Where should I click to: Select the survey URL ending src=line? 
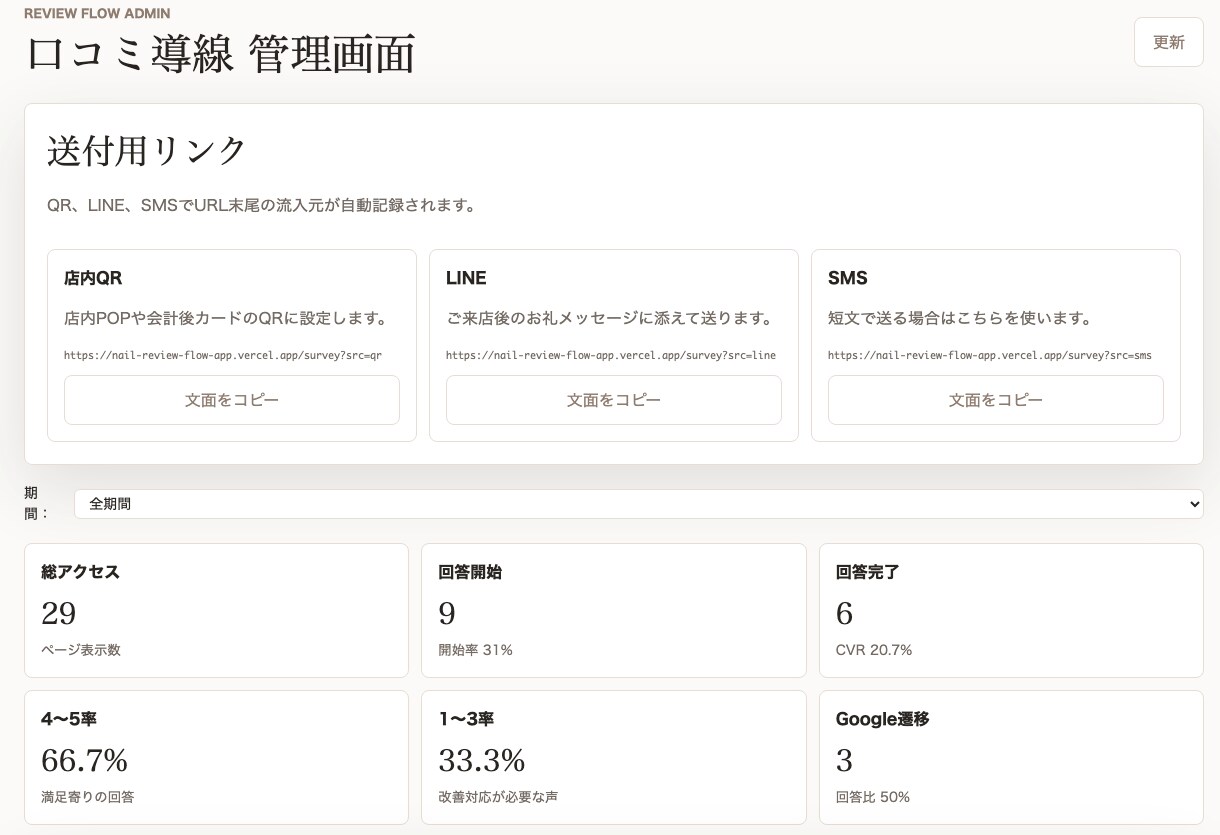[611, 355]
